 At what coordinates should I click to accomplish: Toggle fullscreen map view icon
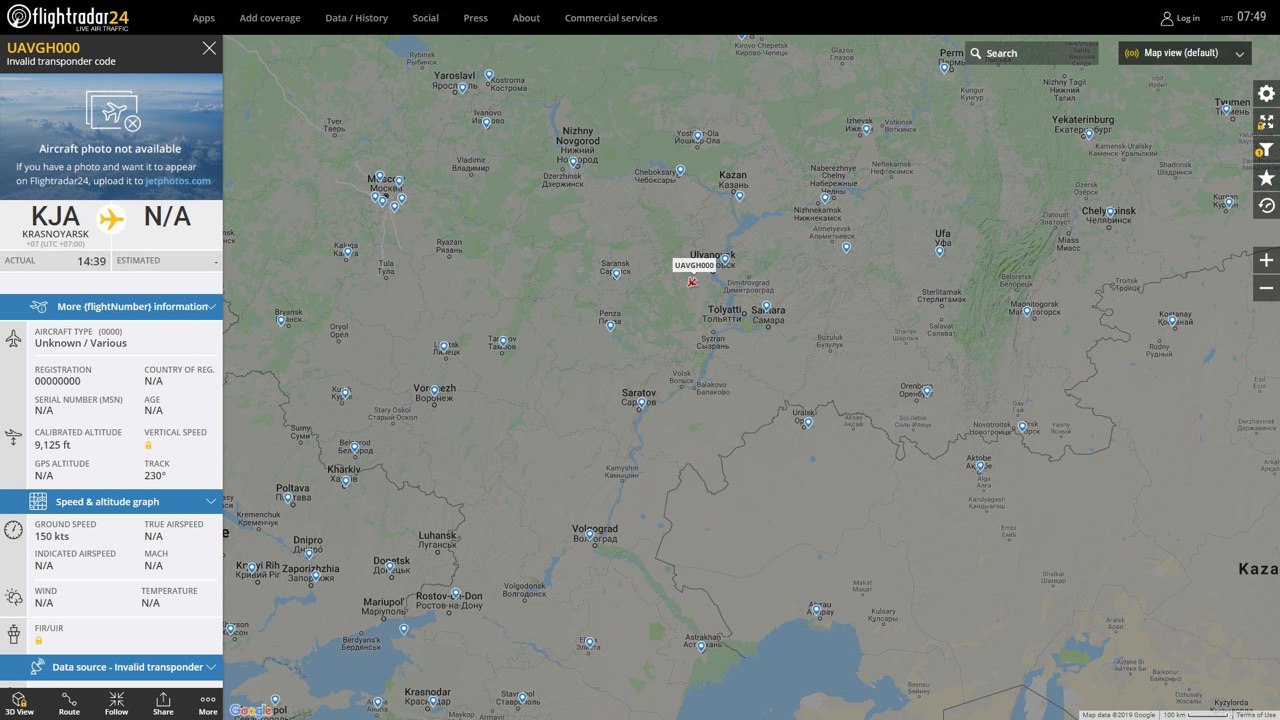(x=1266, y=122)
